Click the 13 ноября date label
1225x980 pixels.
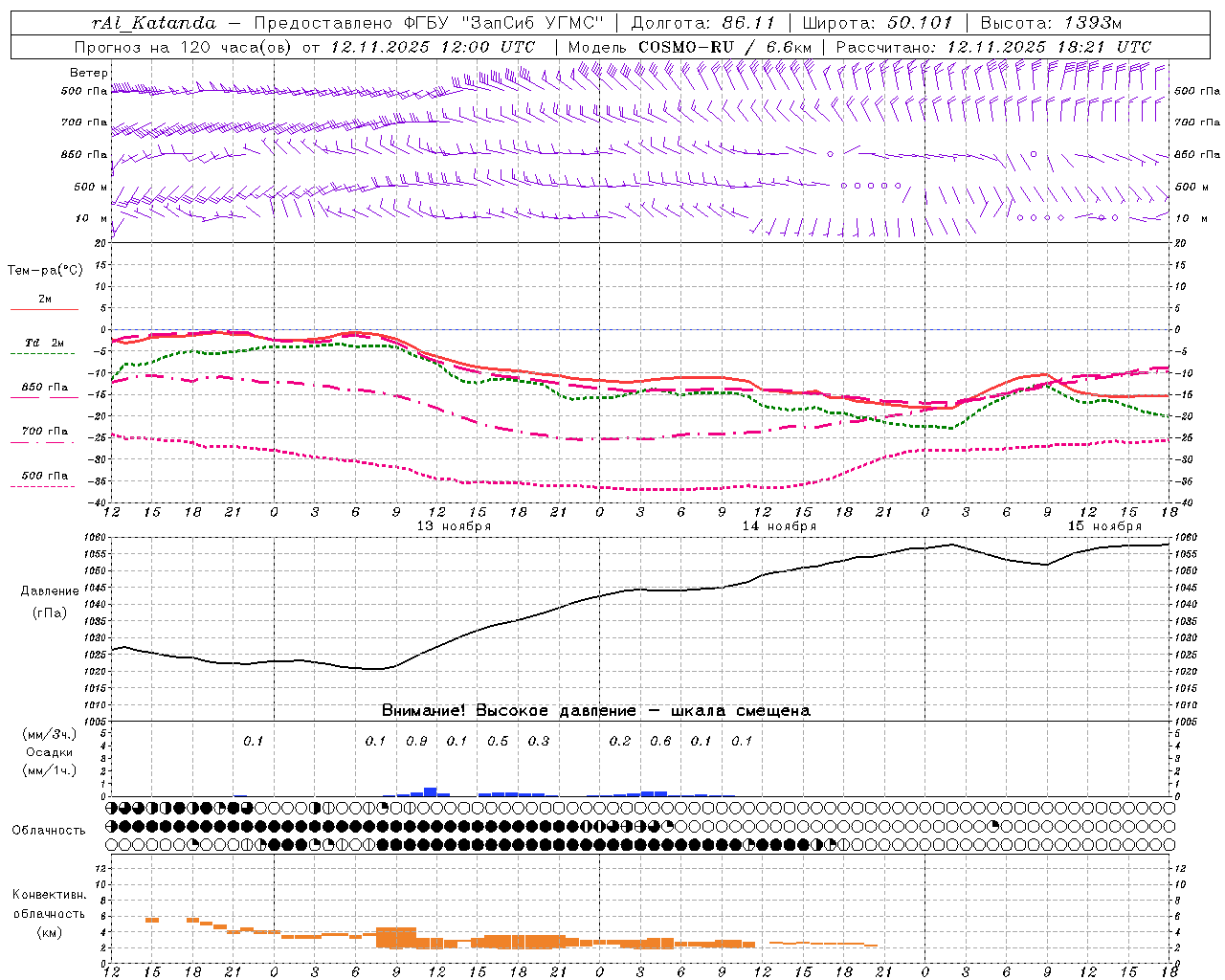454,526
